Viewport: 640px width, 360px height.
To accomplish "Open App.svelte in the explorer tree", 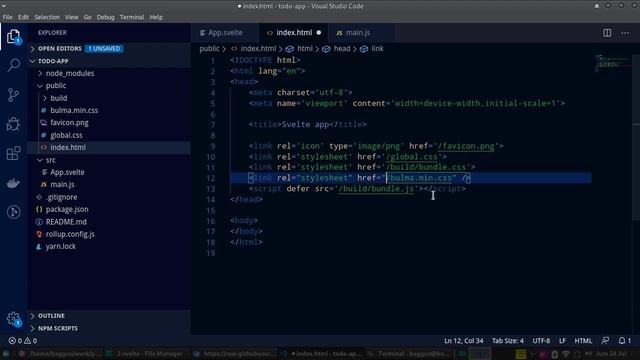I will pyautogui.click(x=109, y=172).
